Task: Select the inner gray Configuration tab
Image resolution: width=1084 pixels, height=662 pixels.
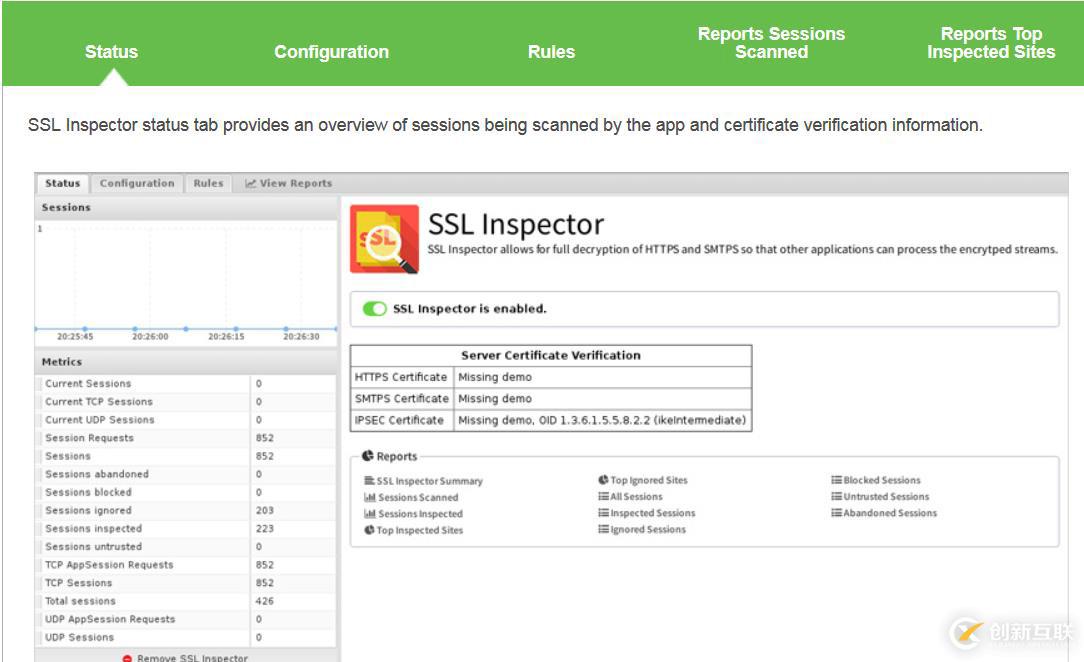Action: coord(137,183)
